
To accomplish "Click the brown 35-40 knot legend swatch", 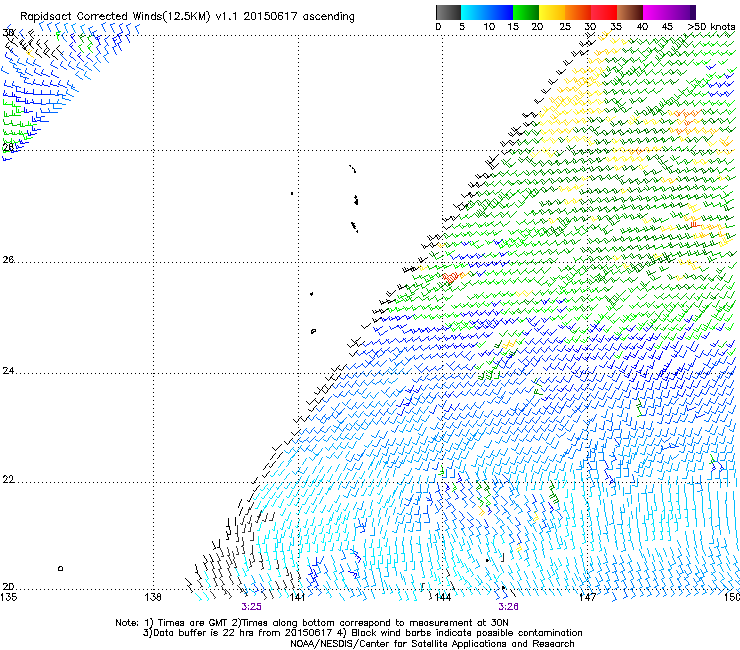I will 629,12.
